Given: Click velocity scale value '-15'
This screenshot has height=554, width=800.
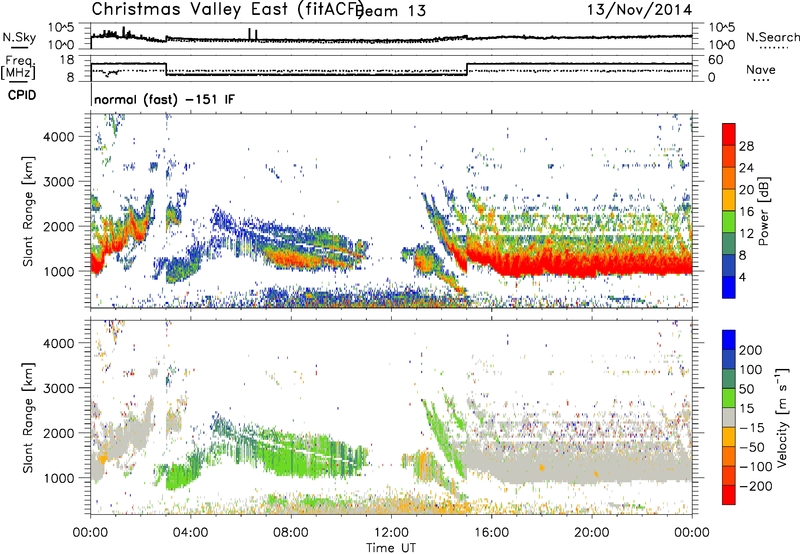Looking at the screenshot, I should click(x=752, y=428).
